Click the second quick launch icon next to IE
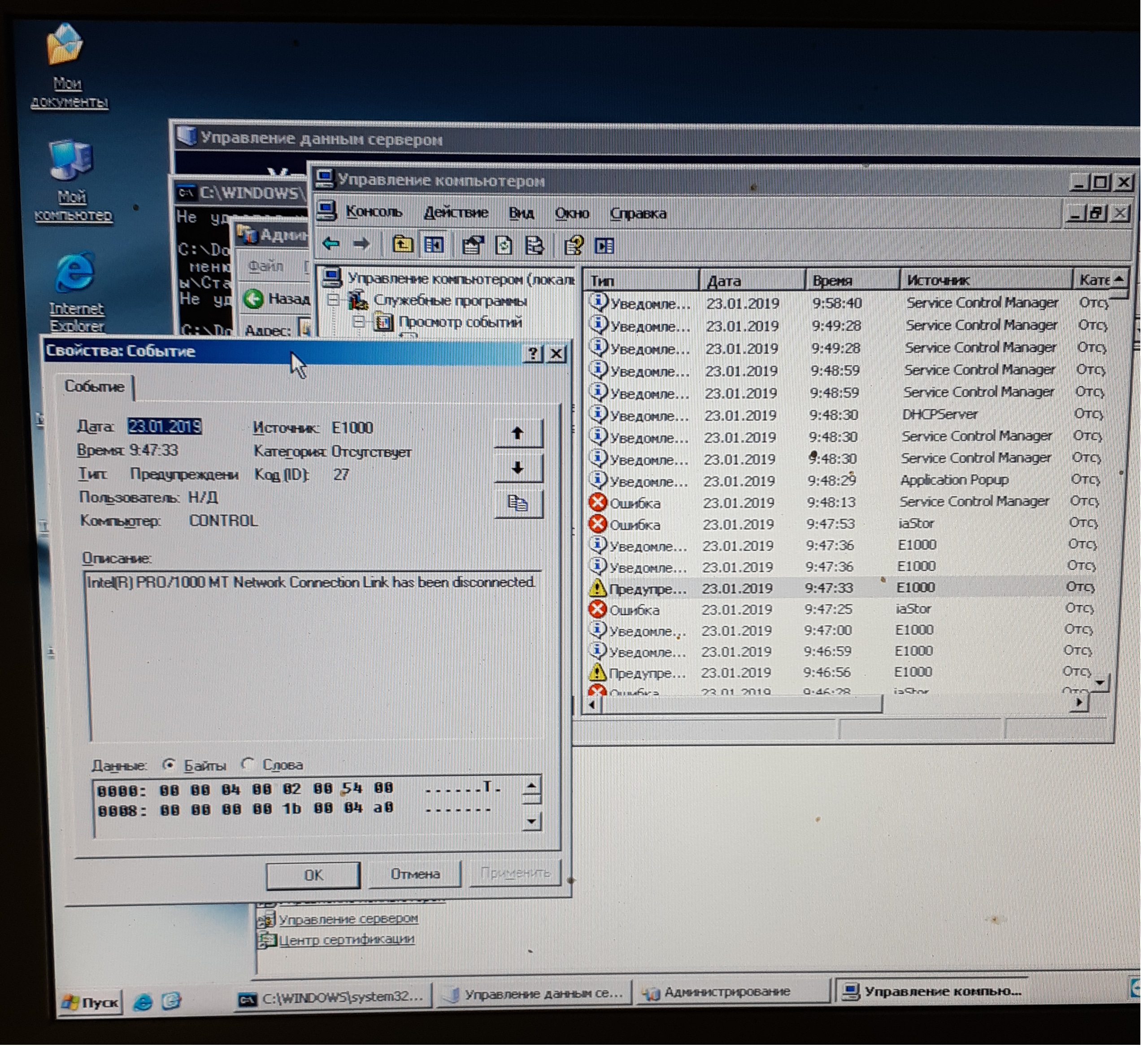1148x1048 pixels. (x=171, y=1002)
